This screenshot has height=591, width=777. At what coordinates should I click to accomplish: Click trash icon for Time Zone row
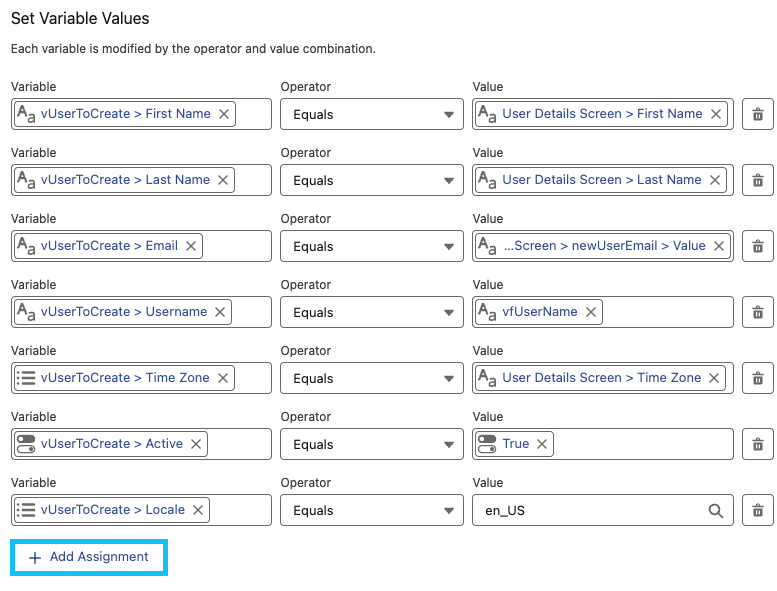(757, 378)
